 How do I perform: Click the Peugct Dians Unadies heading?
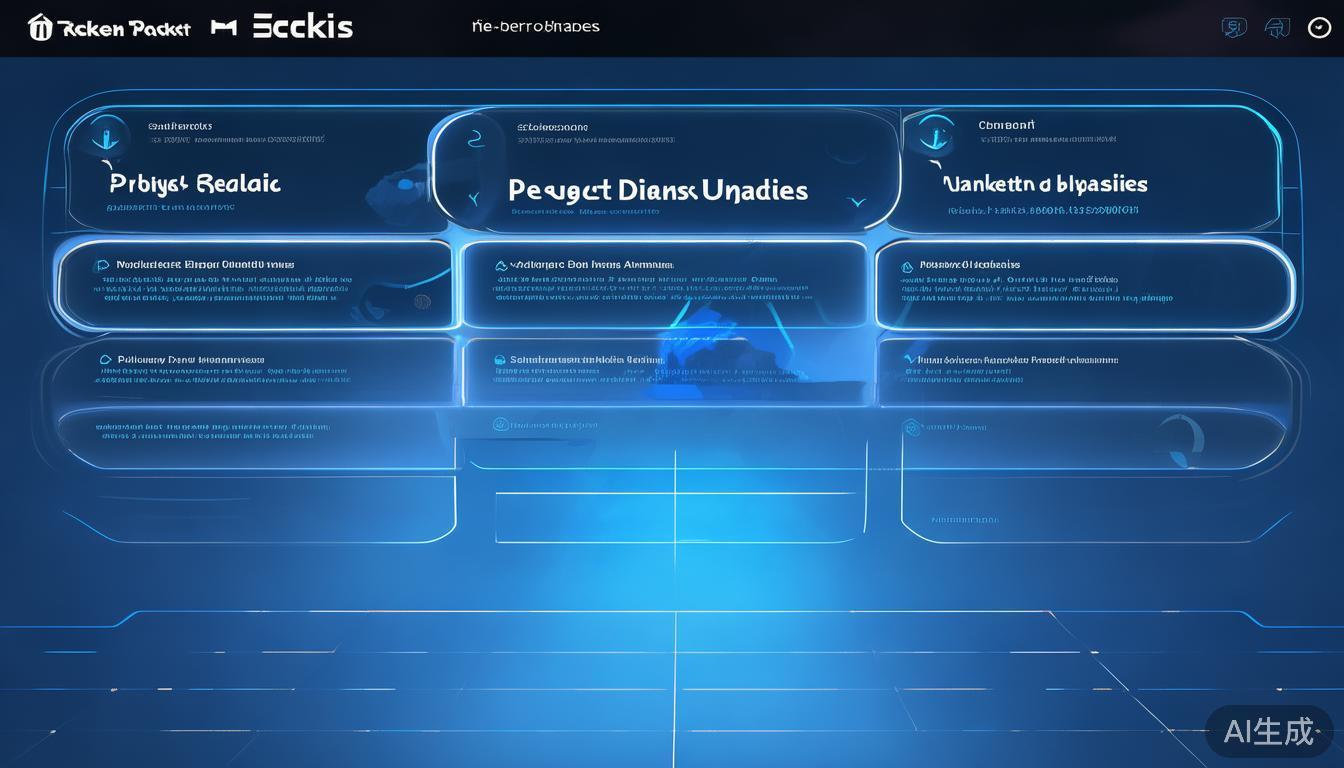pos(657,190)
